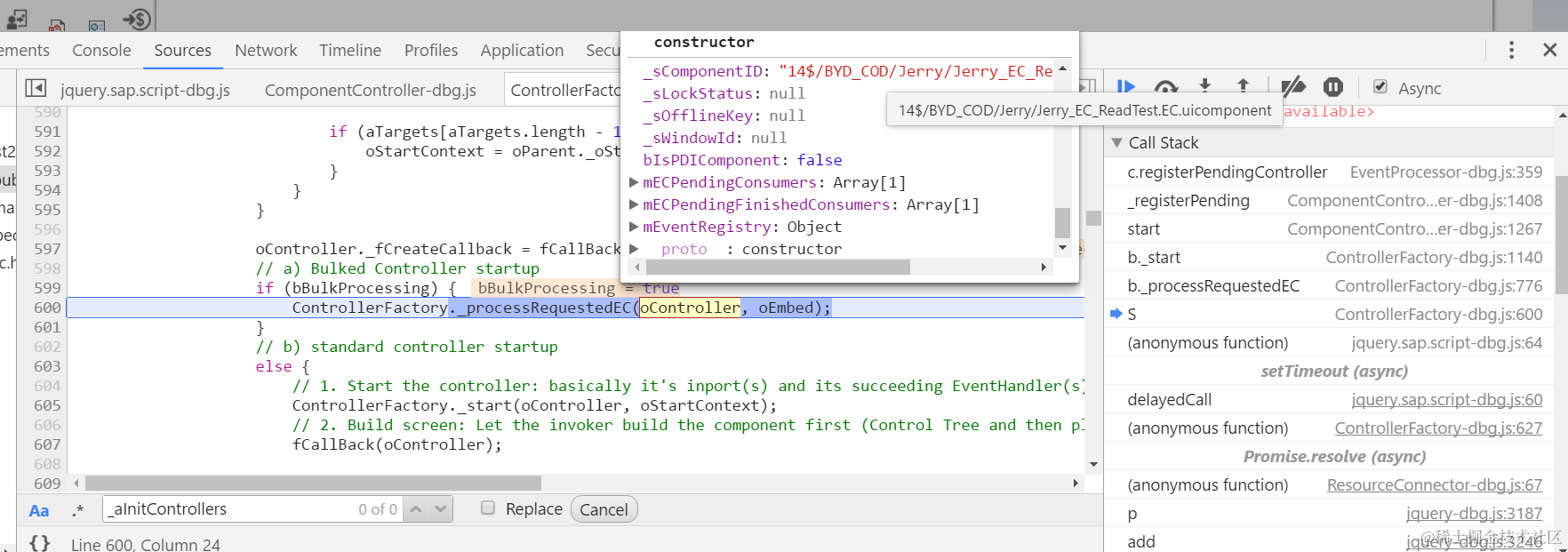Click line number 605 gutter for breakpoint
This screenshot has height=552, width=1568.
point(47,405)
